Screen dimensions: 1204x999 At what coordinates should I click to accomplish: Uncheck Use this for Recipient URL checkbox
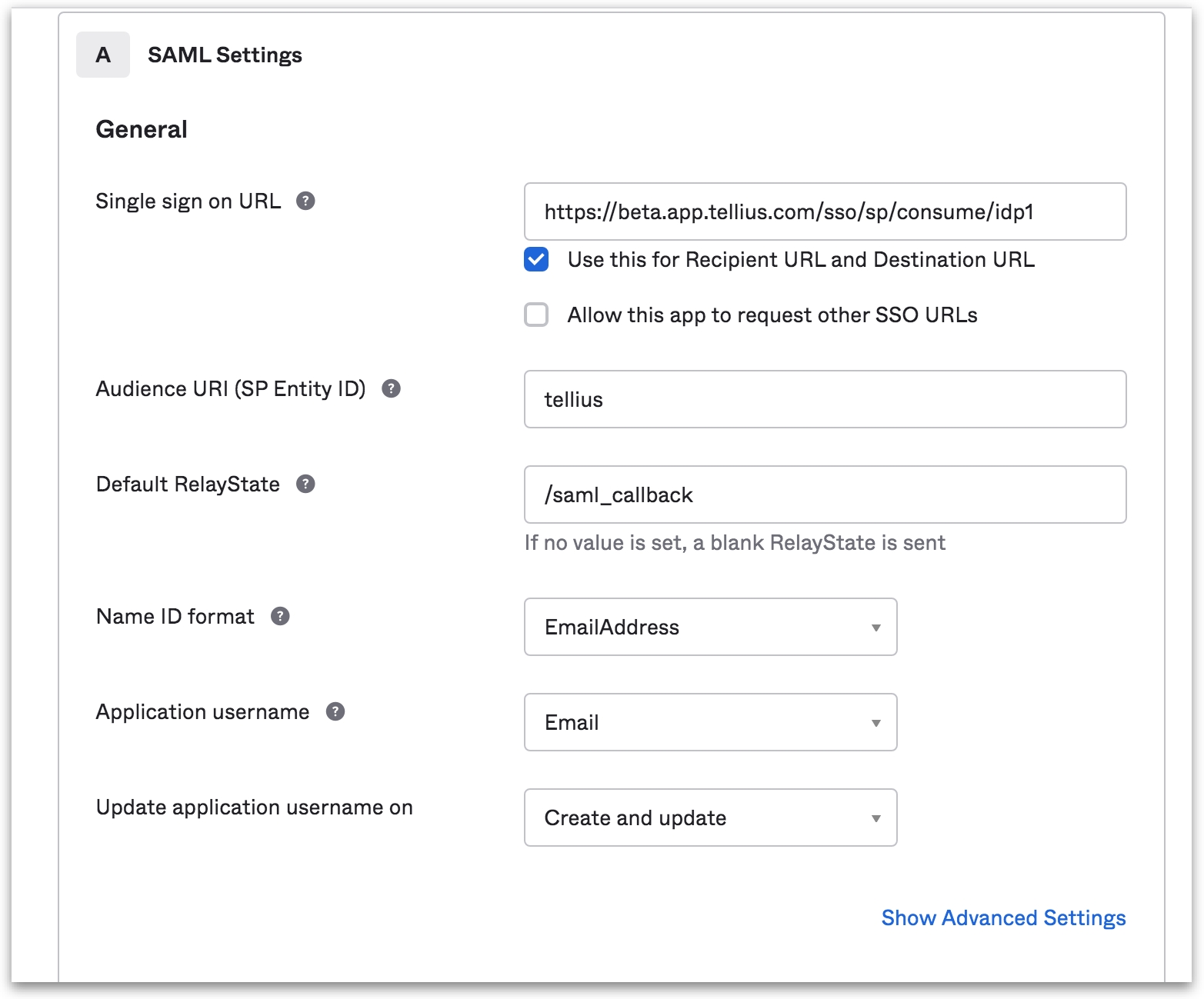click(536, 260)
